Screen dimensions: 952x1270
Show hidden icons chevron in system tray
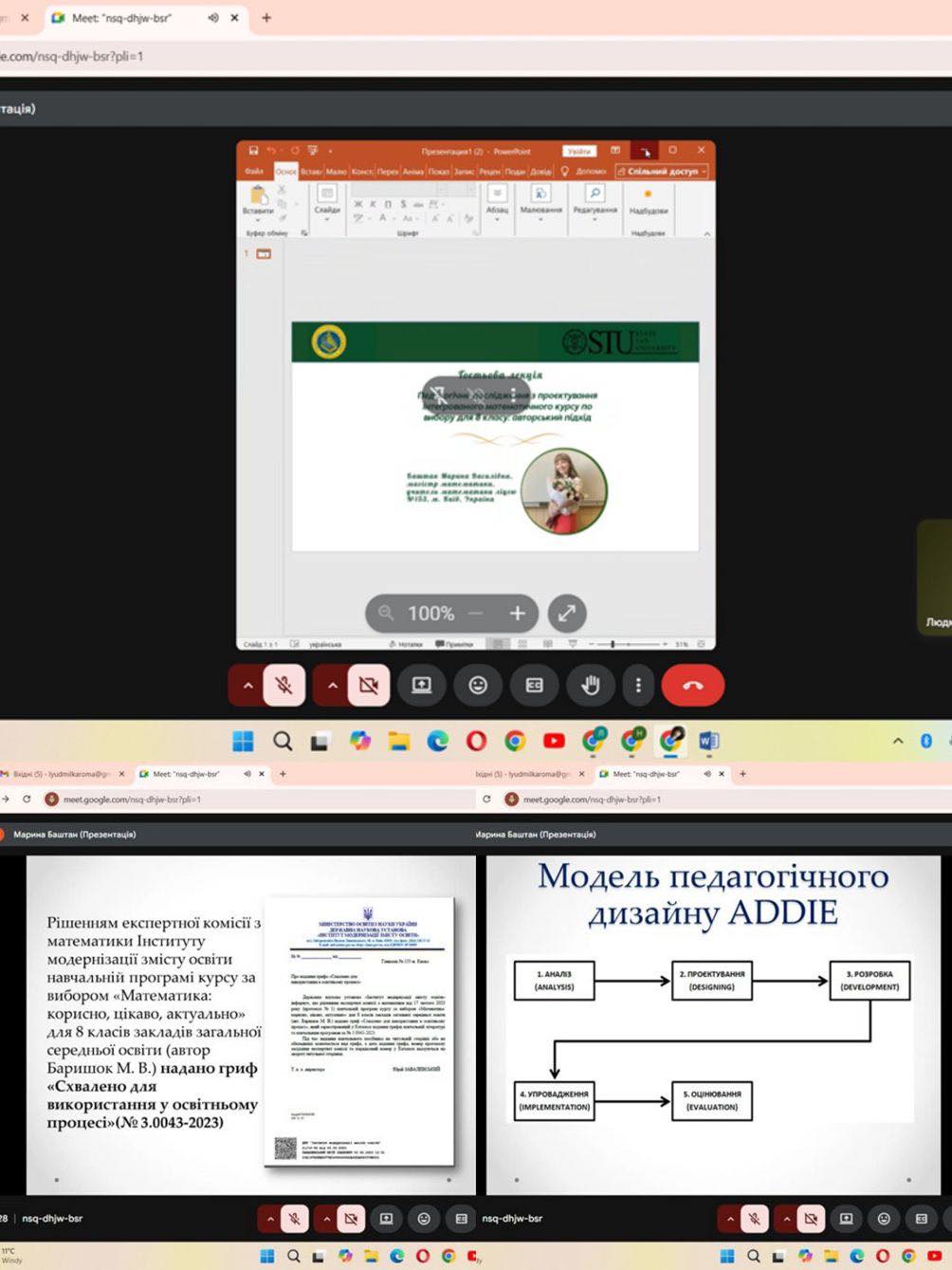(x=898, y=741)
